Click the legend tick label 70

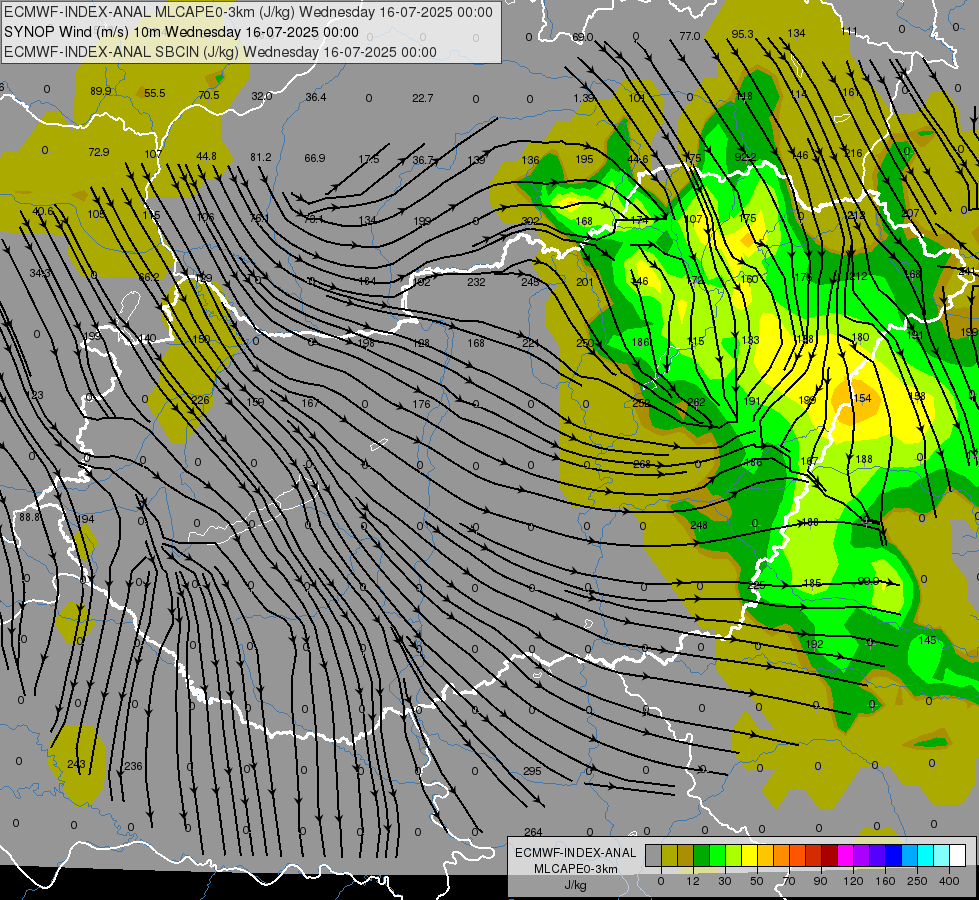pyautogui.click(x=789, y=881)
